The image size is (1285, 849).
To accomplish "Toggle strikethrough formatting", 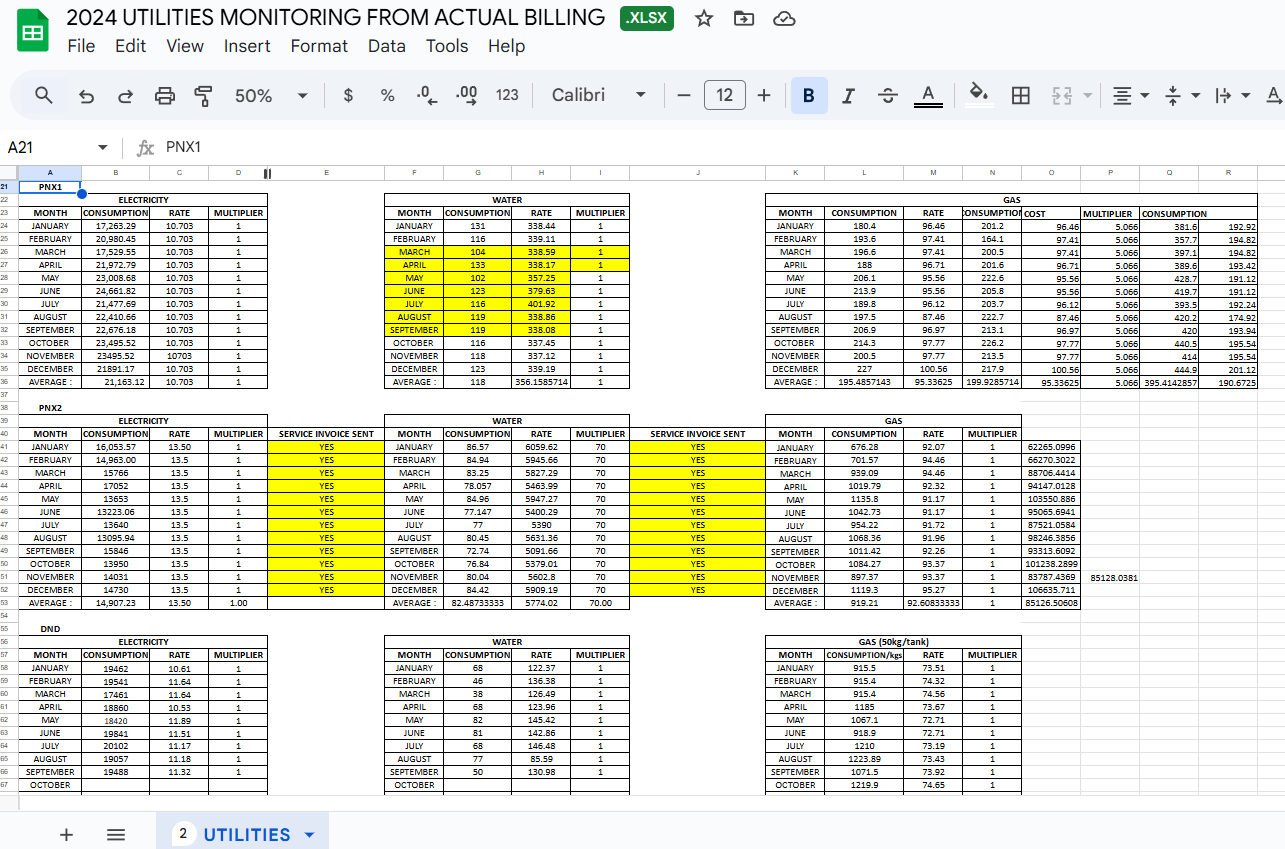I will pyautogui.click(x=888, y=95).
